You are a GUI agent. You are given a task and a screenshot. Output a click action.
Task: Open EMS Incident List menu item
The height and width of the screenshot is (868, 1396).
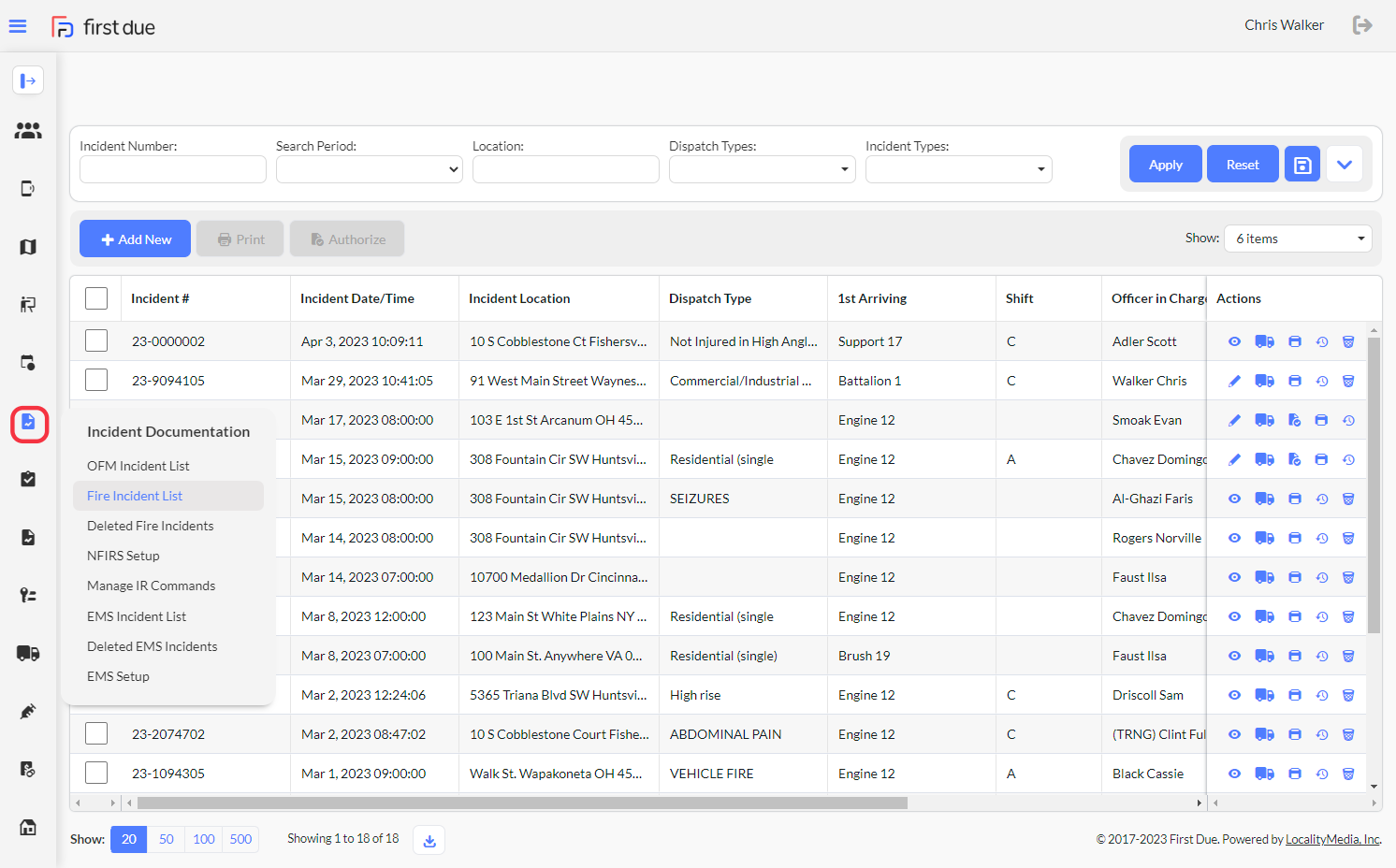click(137, 616)
